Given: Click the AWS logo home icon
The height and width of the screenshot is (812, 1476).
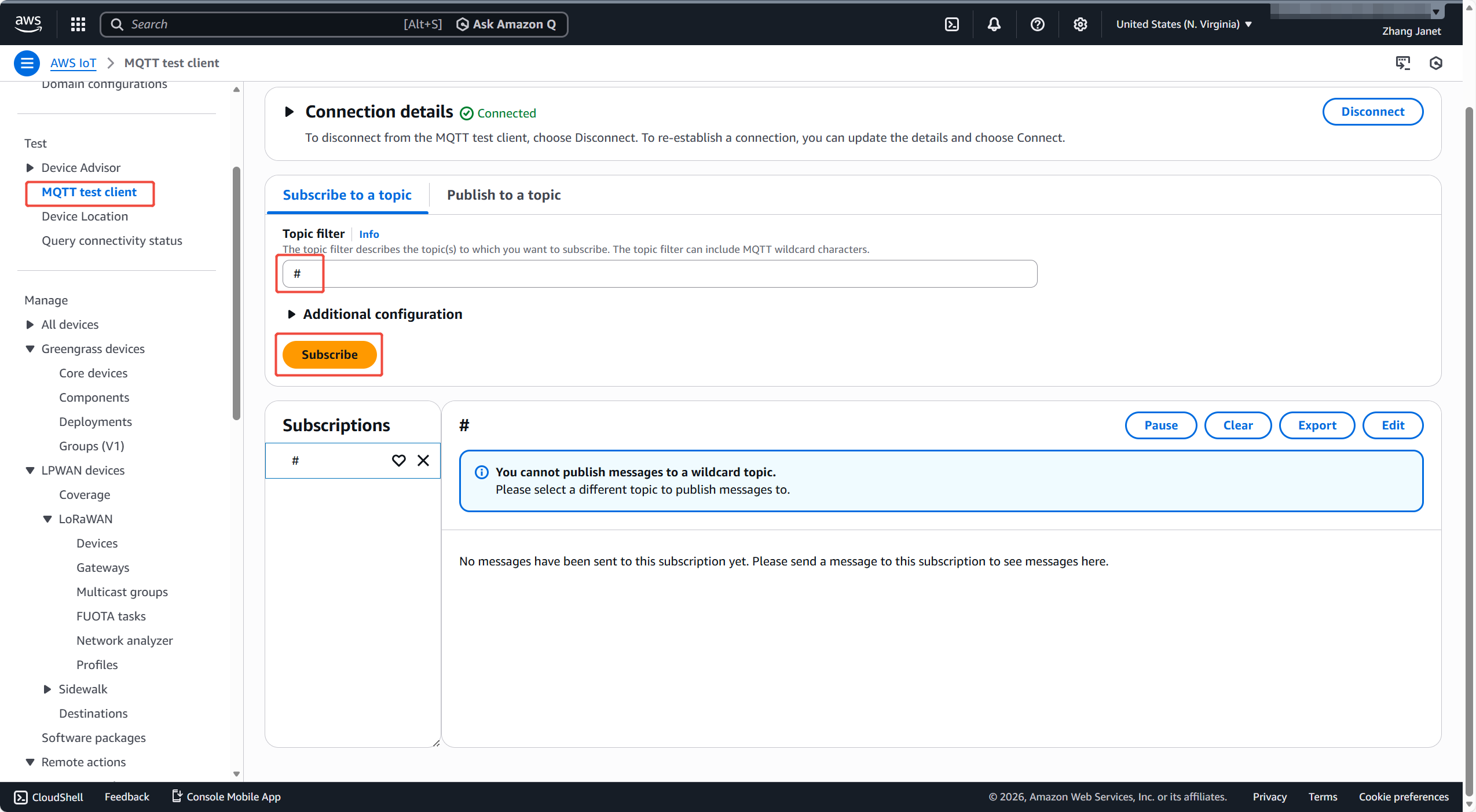Looking at the screenshot, I should click(x=28, y=24).
